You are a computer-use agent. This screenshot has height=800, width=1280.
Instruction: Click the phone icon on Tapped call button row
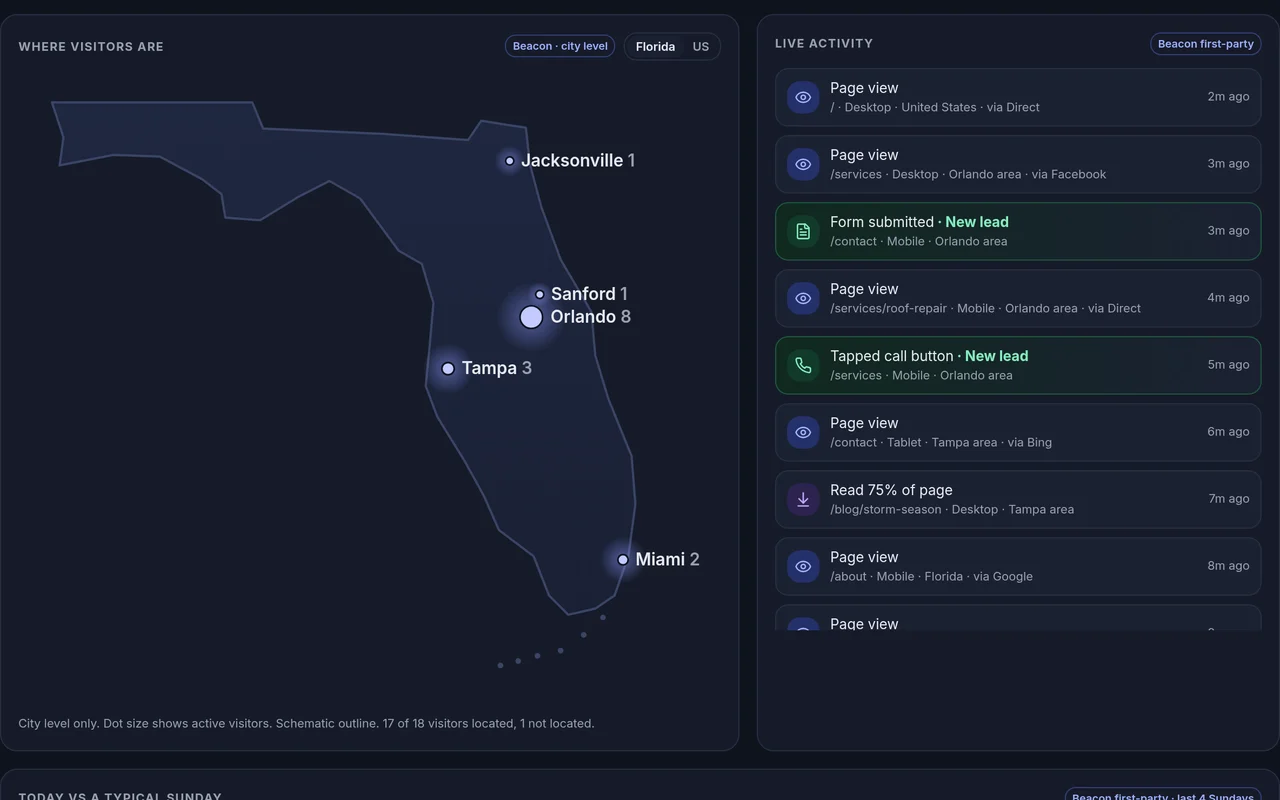pos(803,365)
